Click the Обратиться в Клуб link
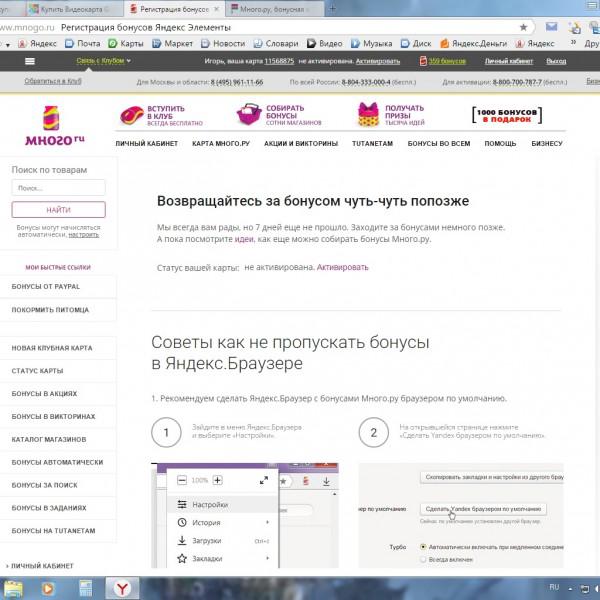This screenshot has width=600, height=600. tap(53, 81)
